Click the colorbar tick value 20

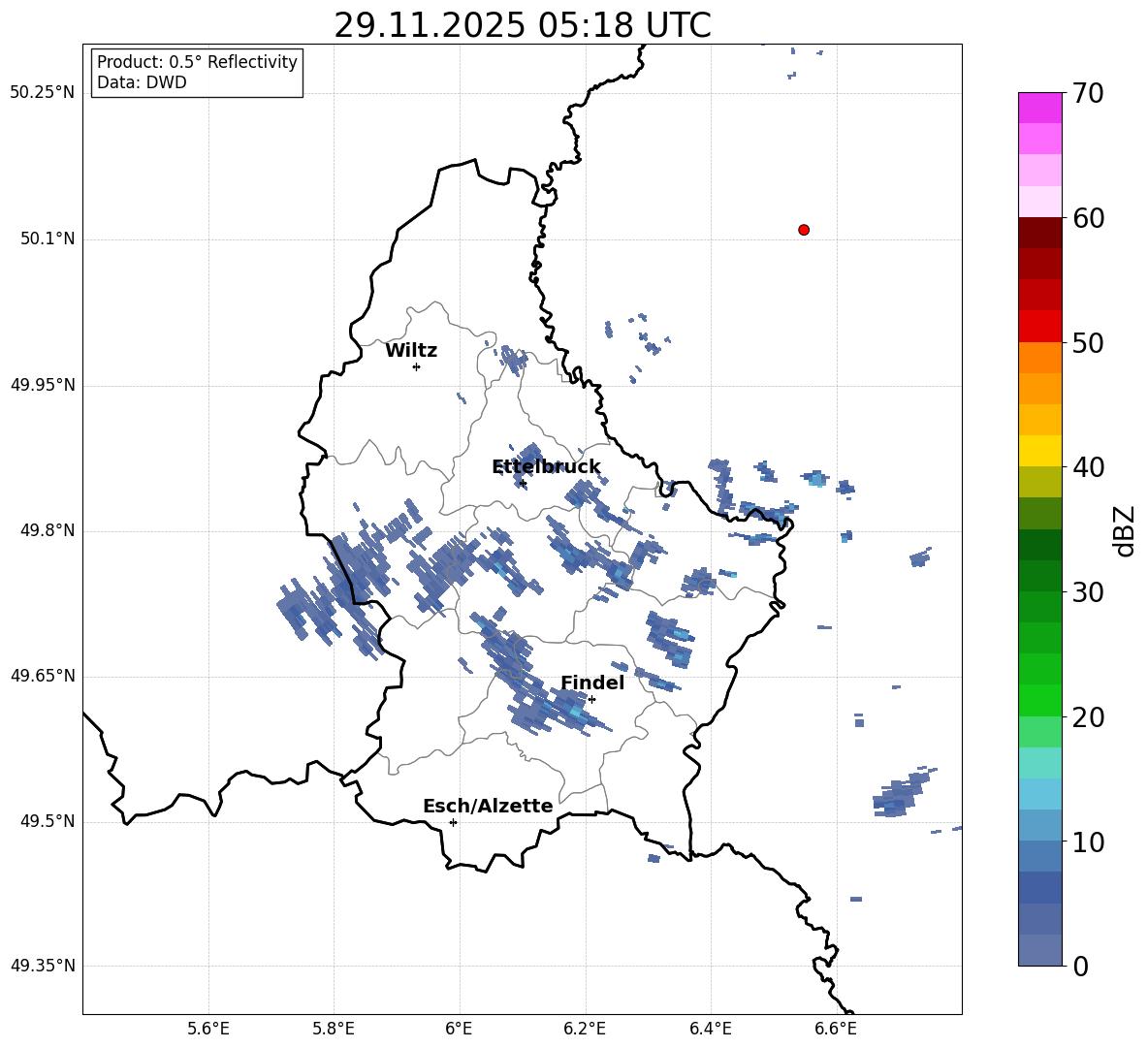click(1088, 716)
